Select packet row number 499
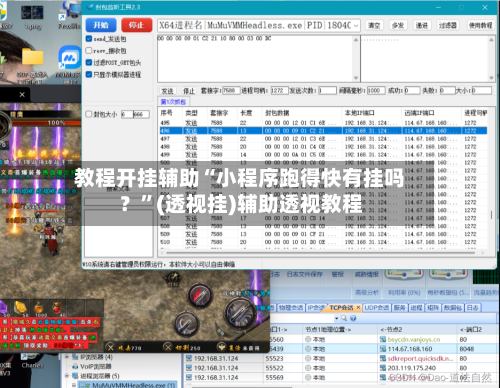The height and width of the screenshot is (388, 500). [323, 155]
